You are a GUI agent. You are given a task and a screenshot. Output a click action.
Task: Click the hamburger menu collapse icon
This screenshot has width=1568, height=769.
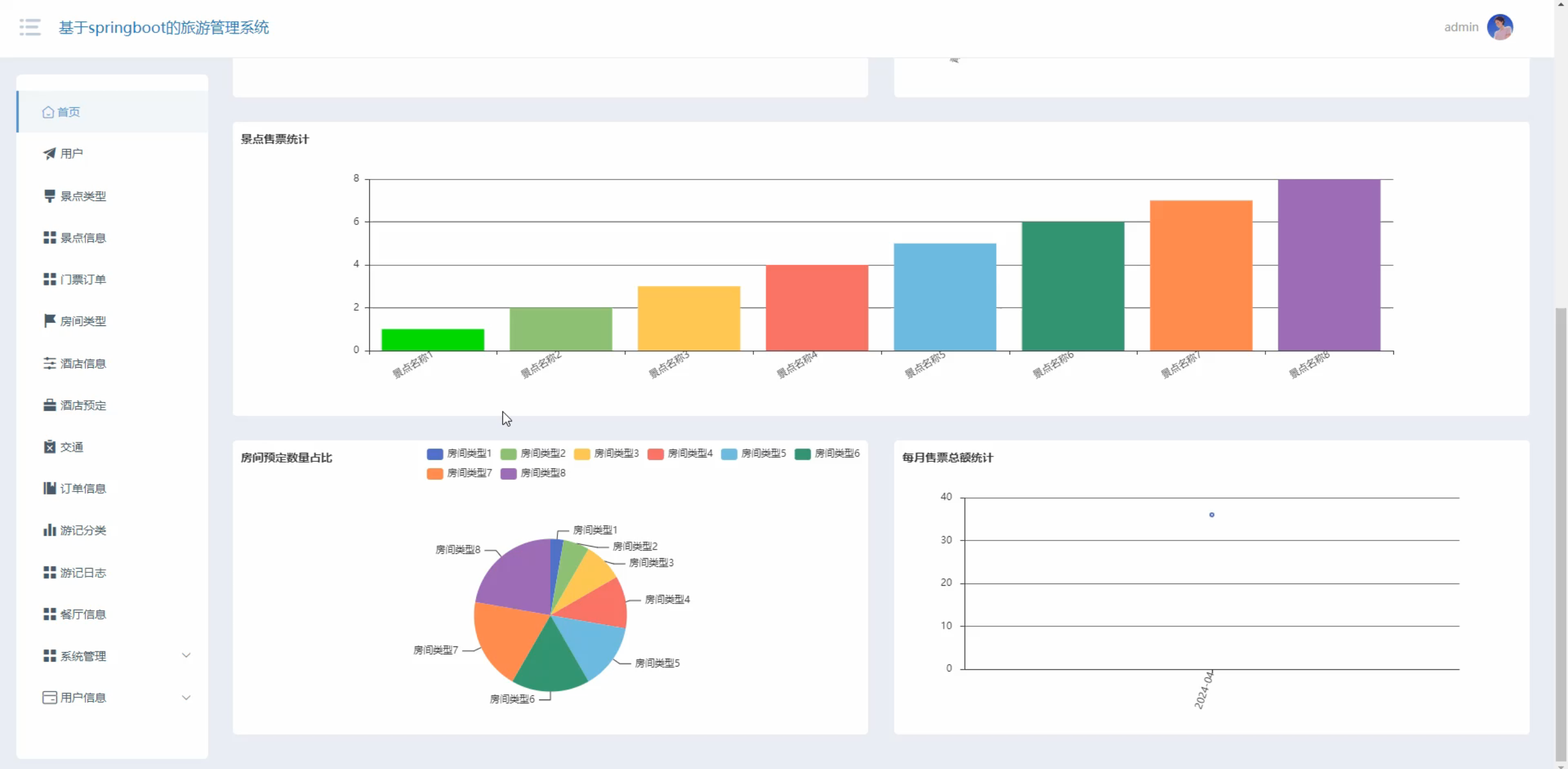[29, 27]
